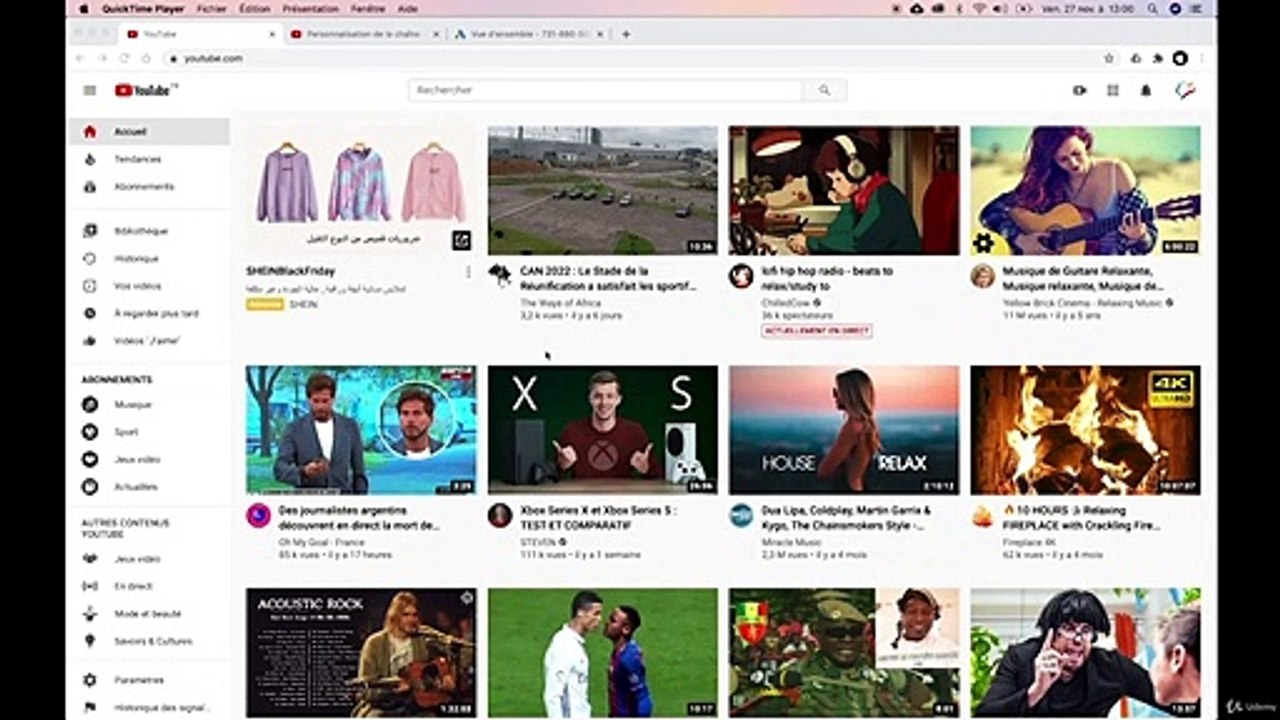Open the Fenêtre menu
The image size is (1280, 720).
click(369, 8)
